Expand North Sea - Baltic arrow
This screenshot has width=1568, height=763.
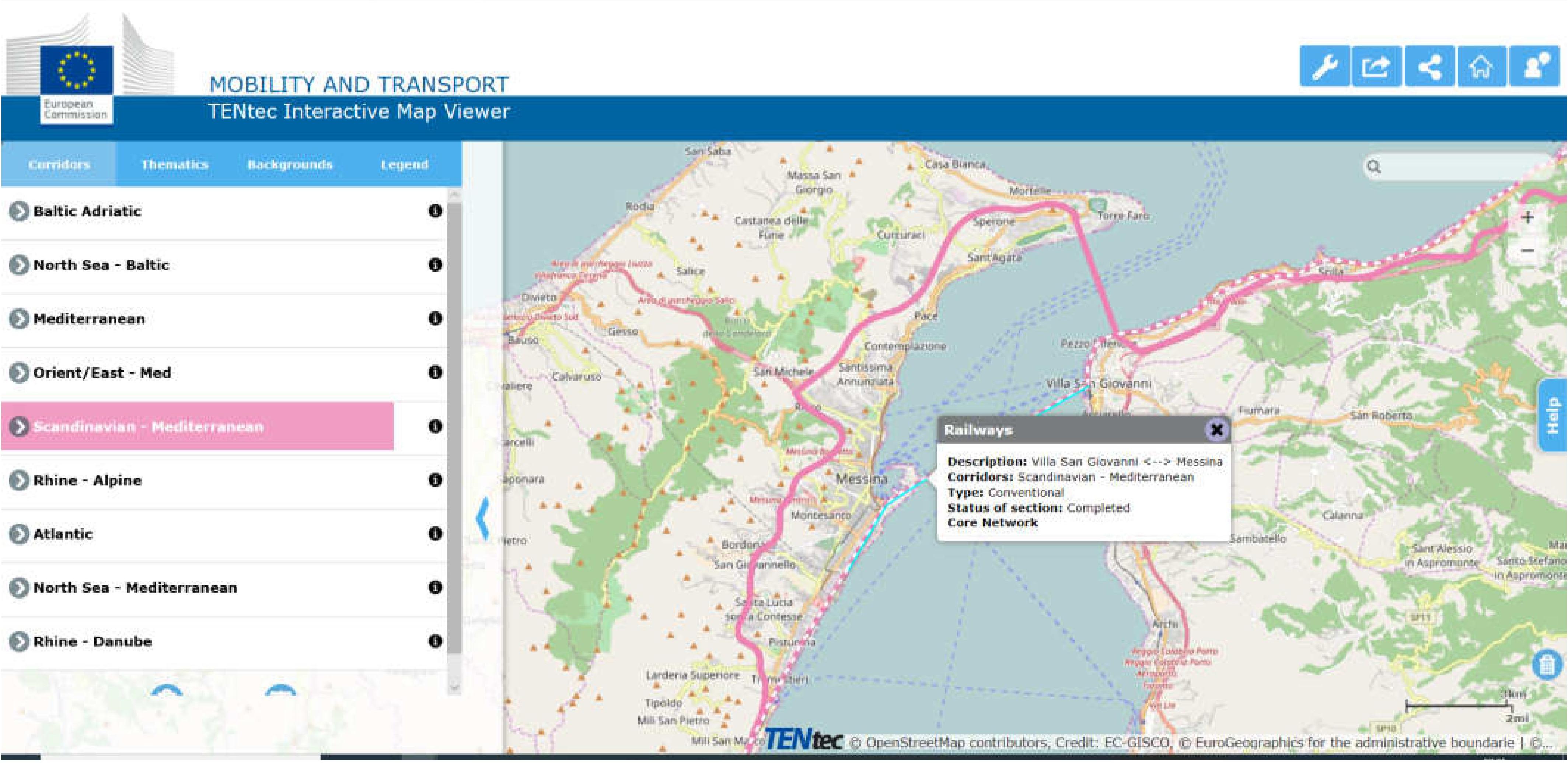click(x=20, y=265)
